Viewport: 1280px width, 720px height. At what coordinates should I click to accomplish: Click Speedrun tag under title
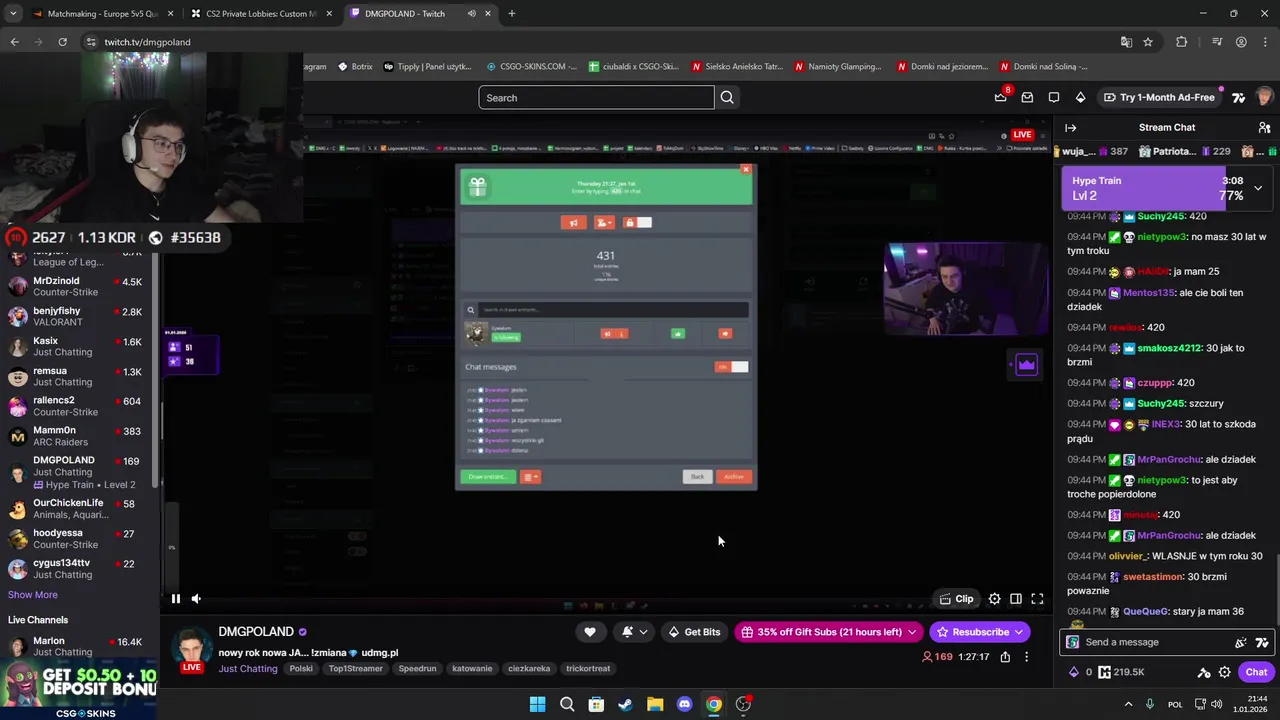coord(417,668)
